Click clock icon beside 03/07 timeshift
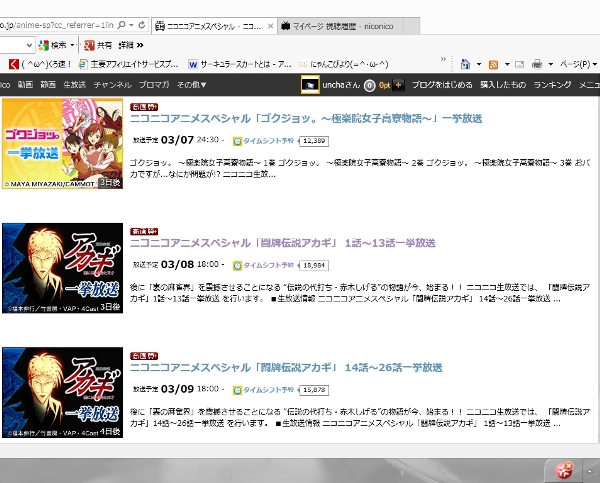The height and width of the screenshot is (483, 600). (237, 141)
